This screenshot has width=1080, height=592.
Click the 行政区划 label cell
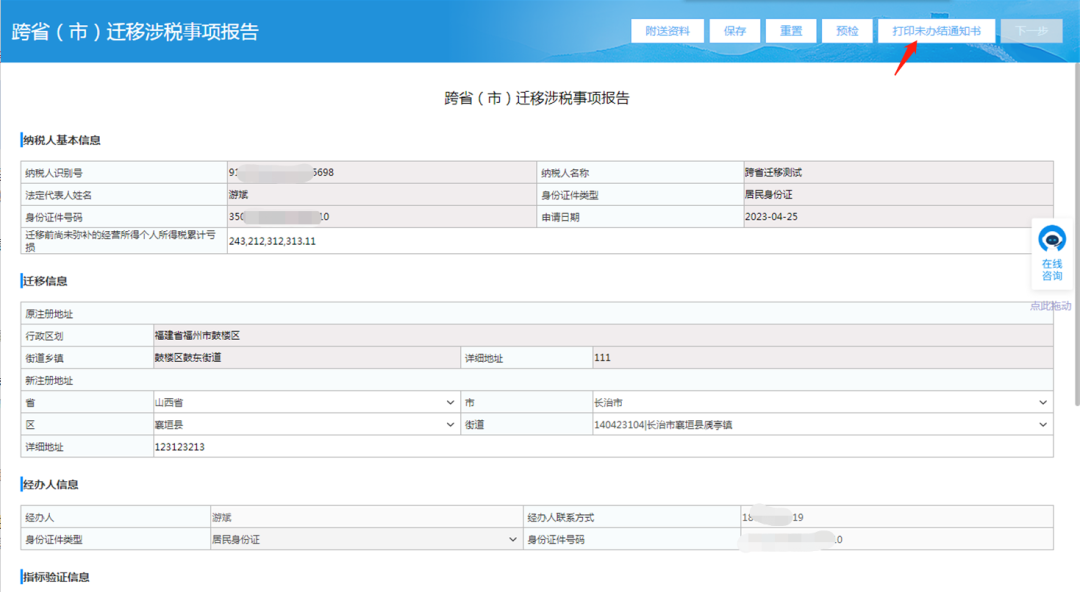pos(87,336)
